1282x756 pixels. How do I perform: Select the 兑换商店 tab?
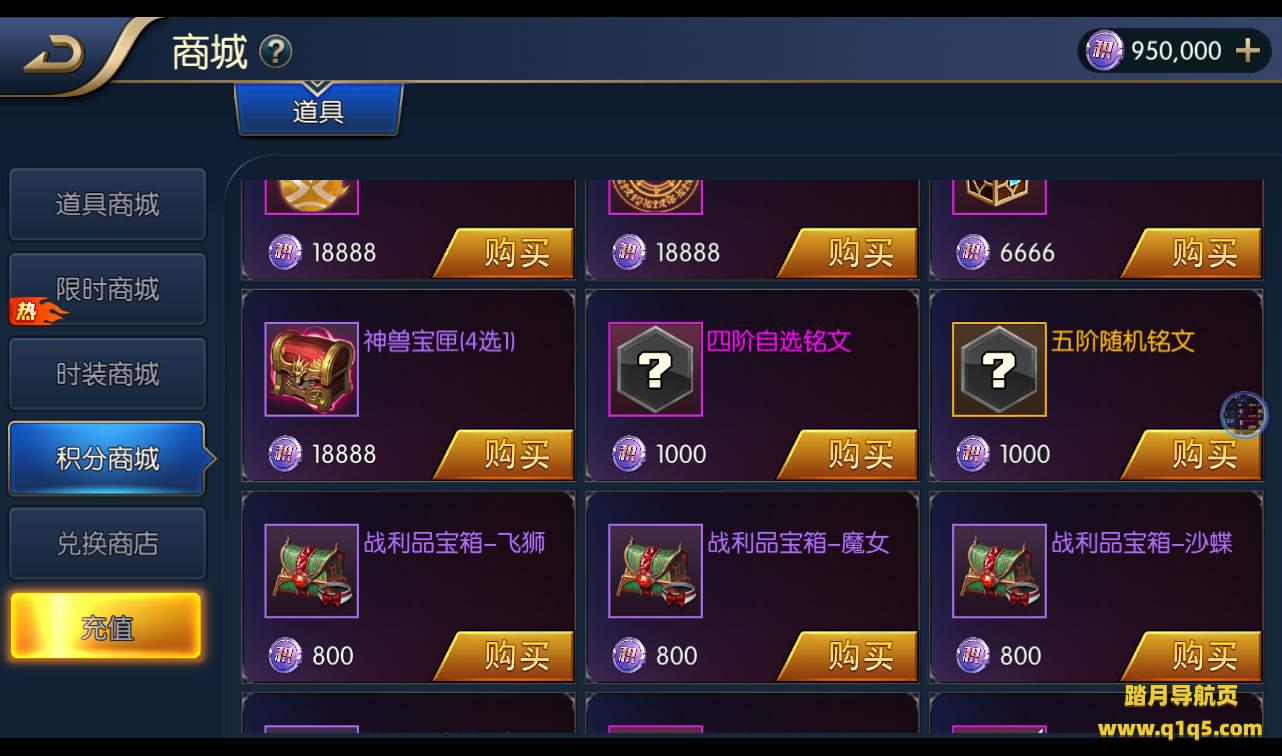107,544
